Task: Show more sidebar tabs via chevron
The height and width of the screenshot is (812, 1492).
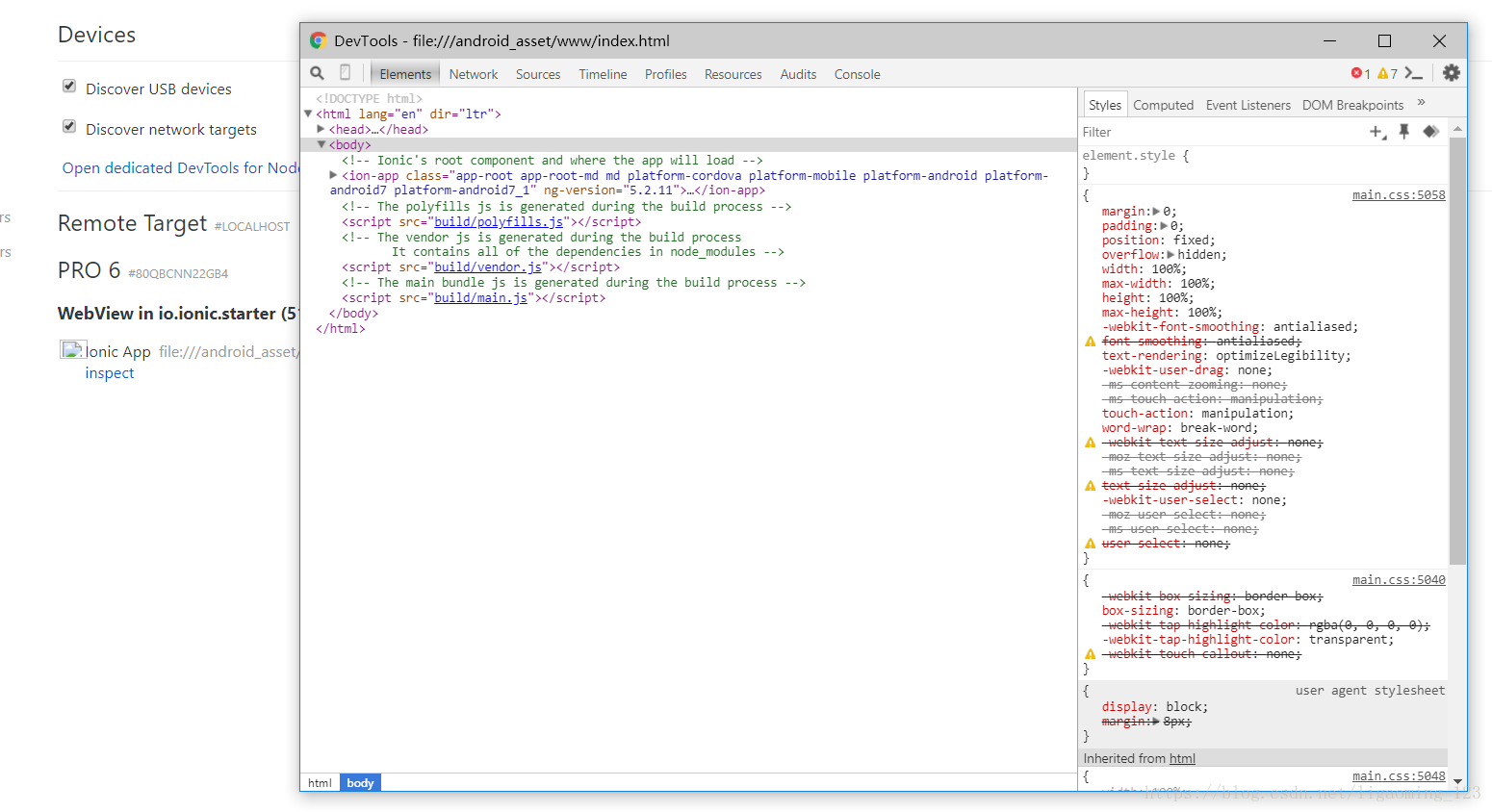Action: point(1421,103)
